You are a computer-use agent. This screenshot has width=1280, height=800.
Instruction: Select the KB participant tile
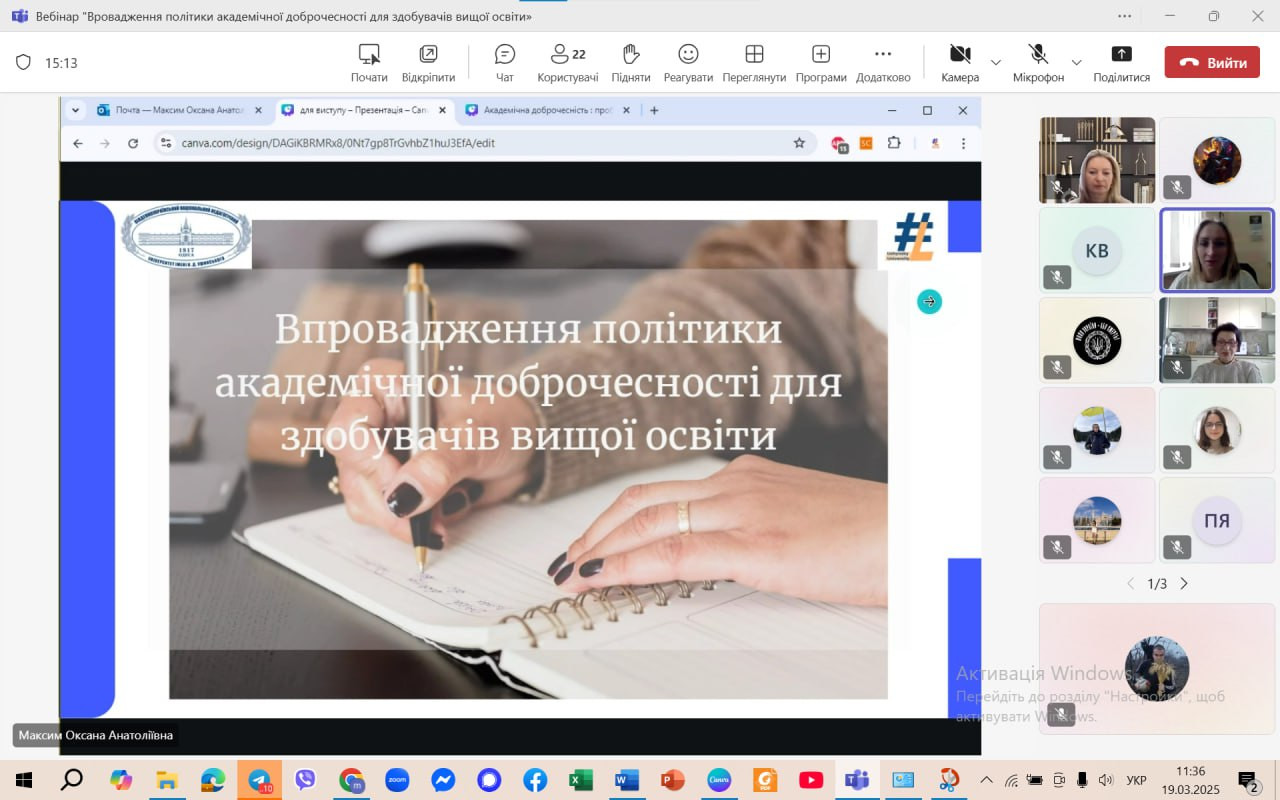1097,250
